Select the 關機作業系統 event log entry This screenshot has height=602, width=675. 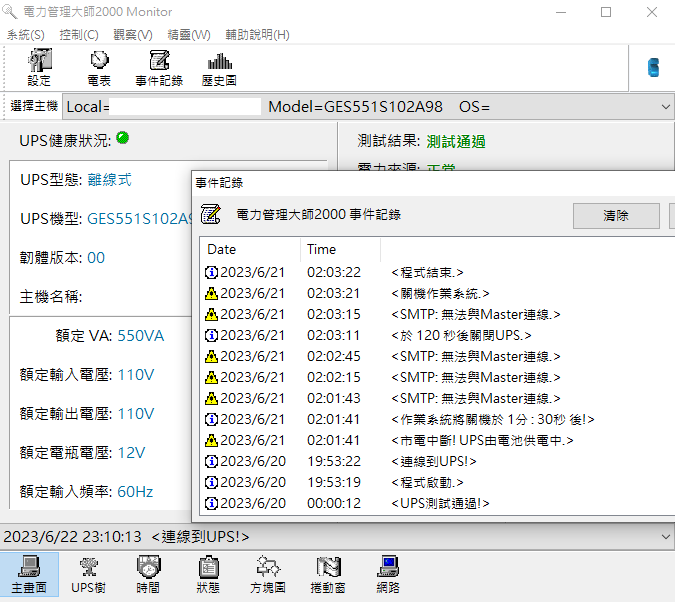pyautogui.click(x=440, y=293)
